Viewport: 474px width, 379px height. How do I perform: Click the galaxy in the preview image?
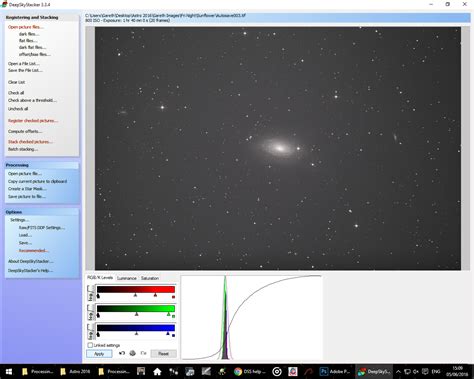[279, 148]
